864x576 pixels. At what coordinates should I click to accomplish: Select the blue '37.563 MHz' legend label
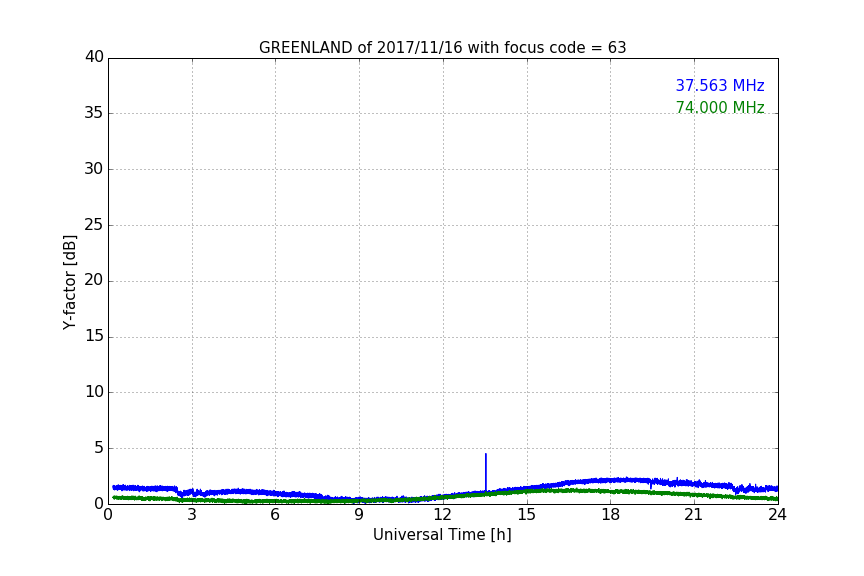click(720, 85)
